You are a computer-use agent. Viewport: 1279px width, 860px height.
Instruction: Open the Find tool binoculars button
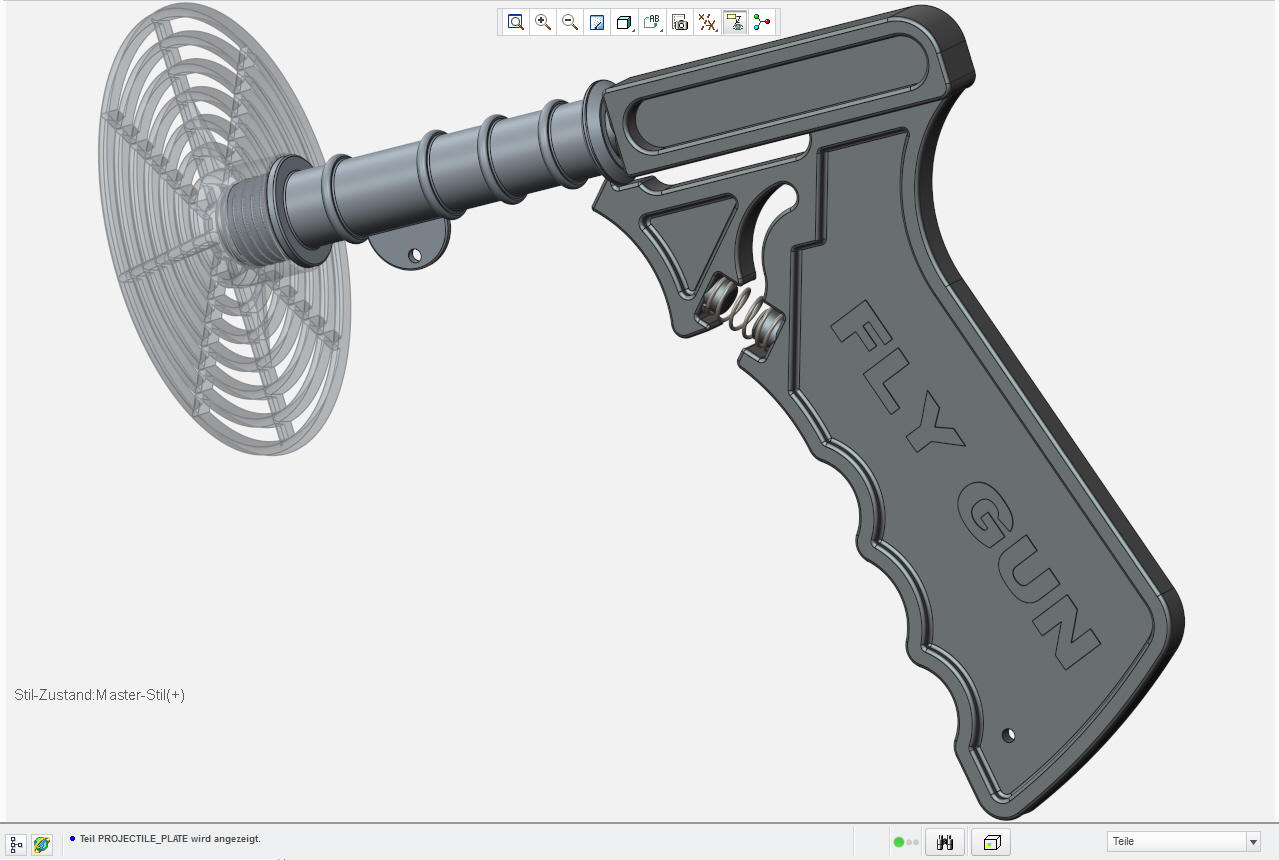[x=945, y=842]
